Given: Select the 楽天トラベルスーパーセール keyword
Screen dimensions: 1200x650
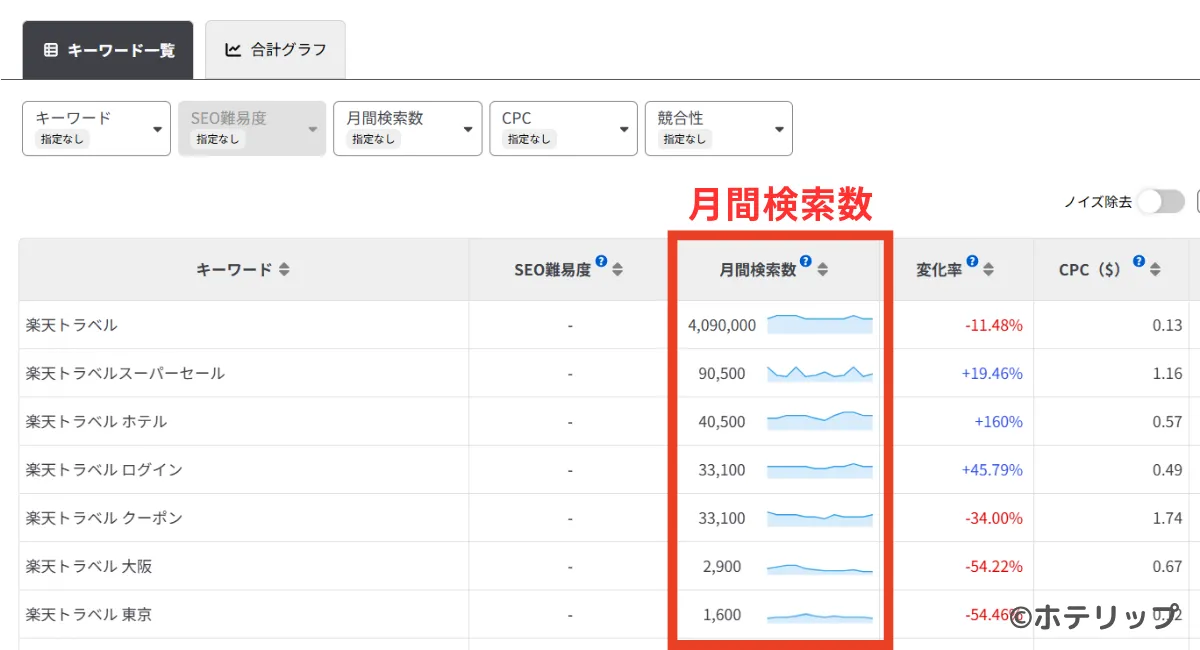Looking at the screenshot, I should click(x=125, y=373).
